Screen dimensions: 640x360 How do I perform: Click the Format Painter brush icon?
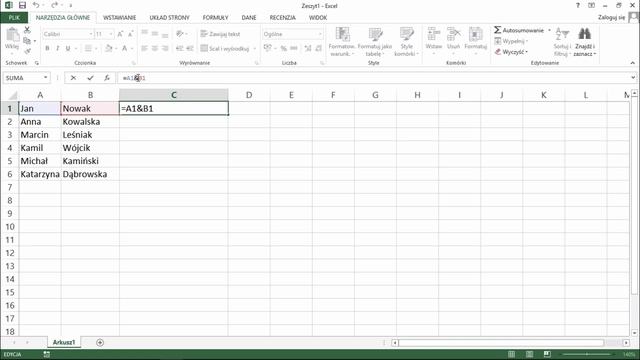[x=27, y=51]
